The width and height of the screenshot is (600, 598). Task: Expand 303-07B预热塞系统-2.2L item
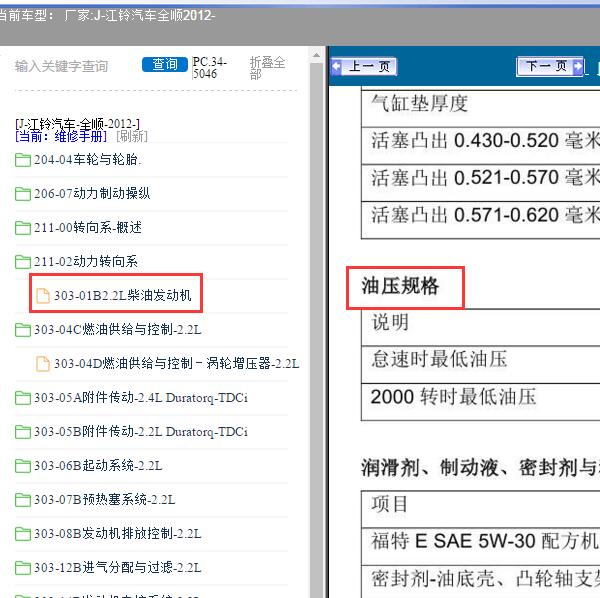104,500
